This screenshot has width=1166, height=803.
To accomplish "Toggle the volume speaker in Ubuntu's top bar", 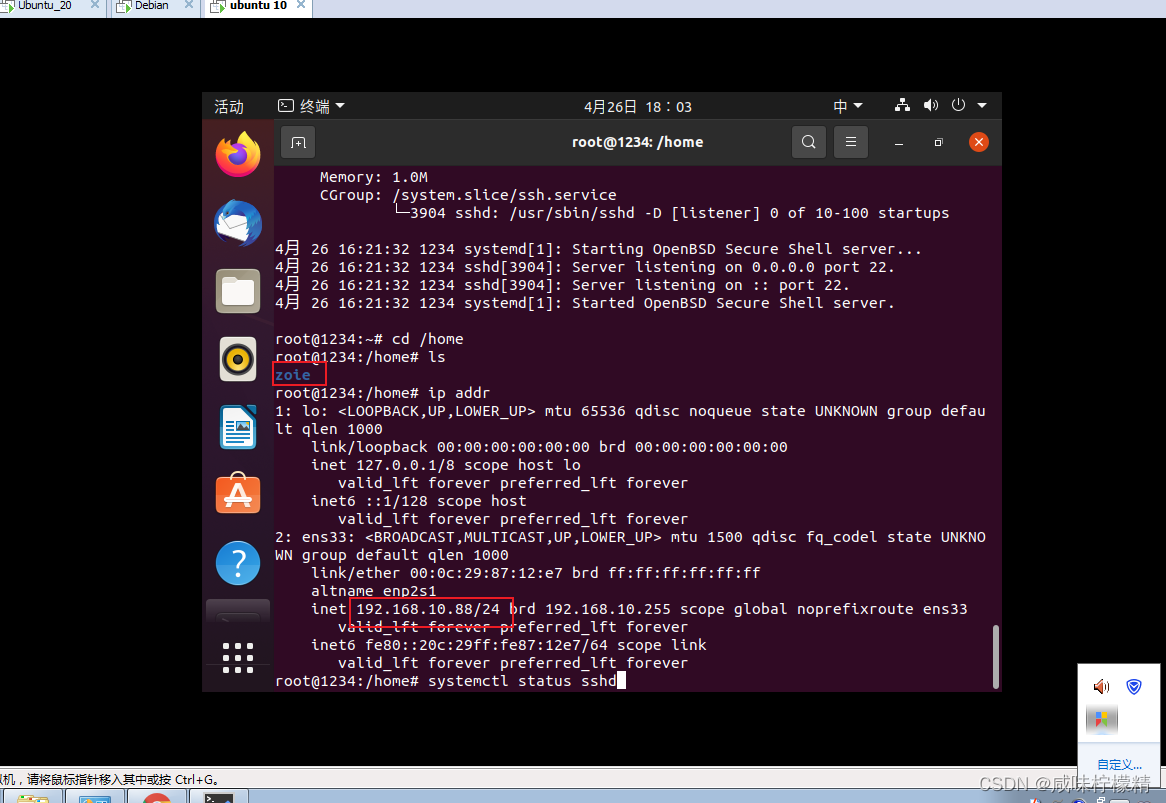I will (x=930, y=104).
